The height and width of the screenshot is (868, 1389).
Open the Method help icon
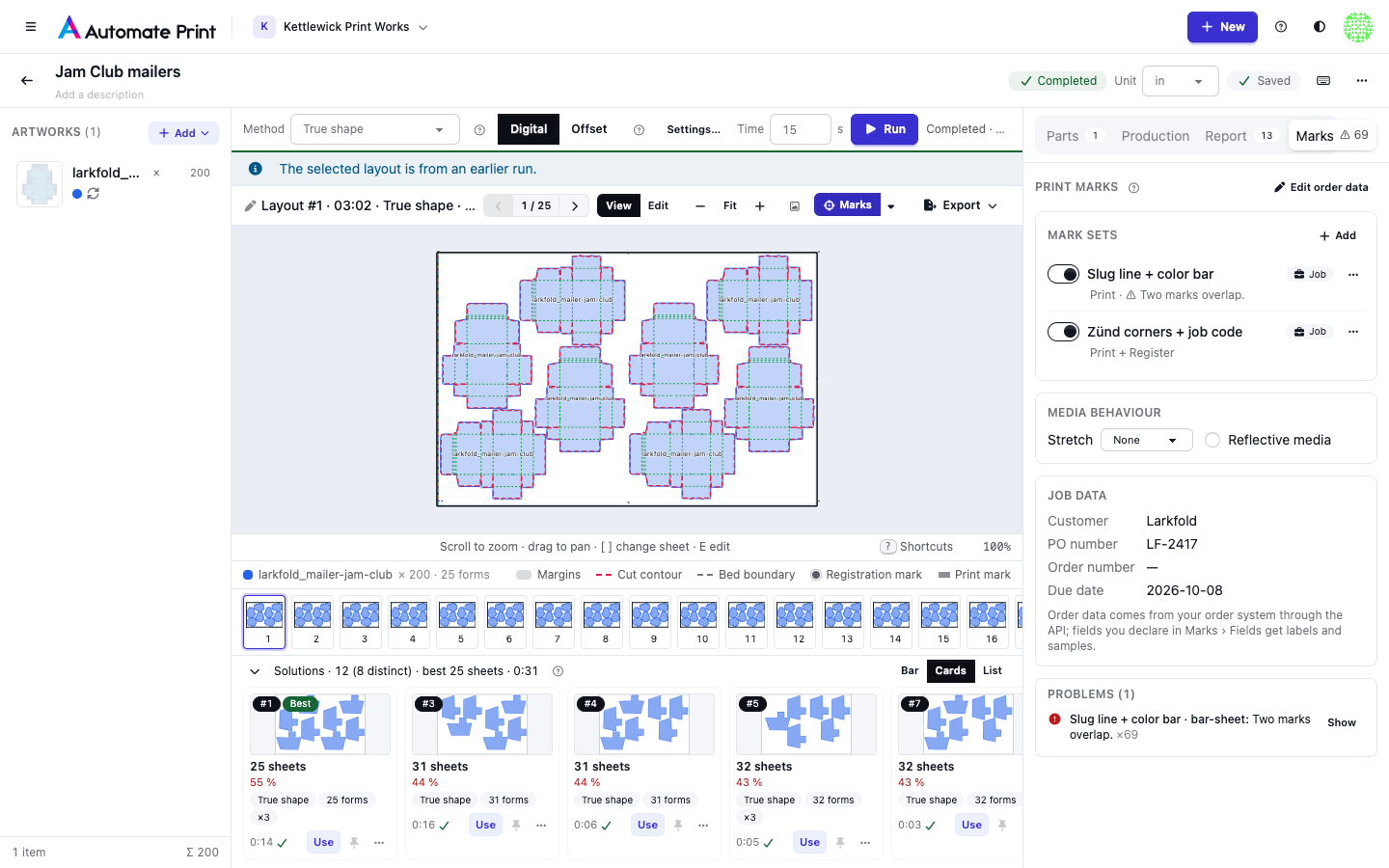click(479, 130)
